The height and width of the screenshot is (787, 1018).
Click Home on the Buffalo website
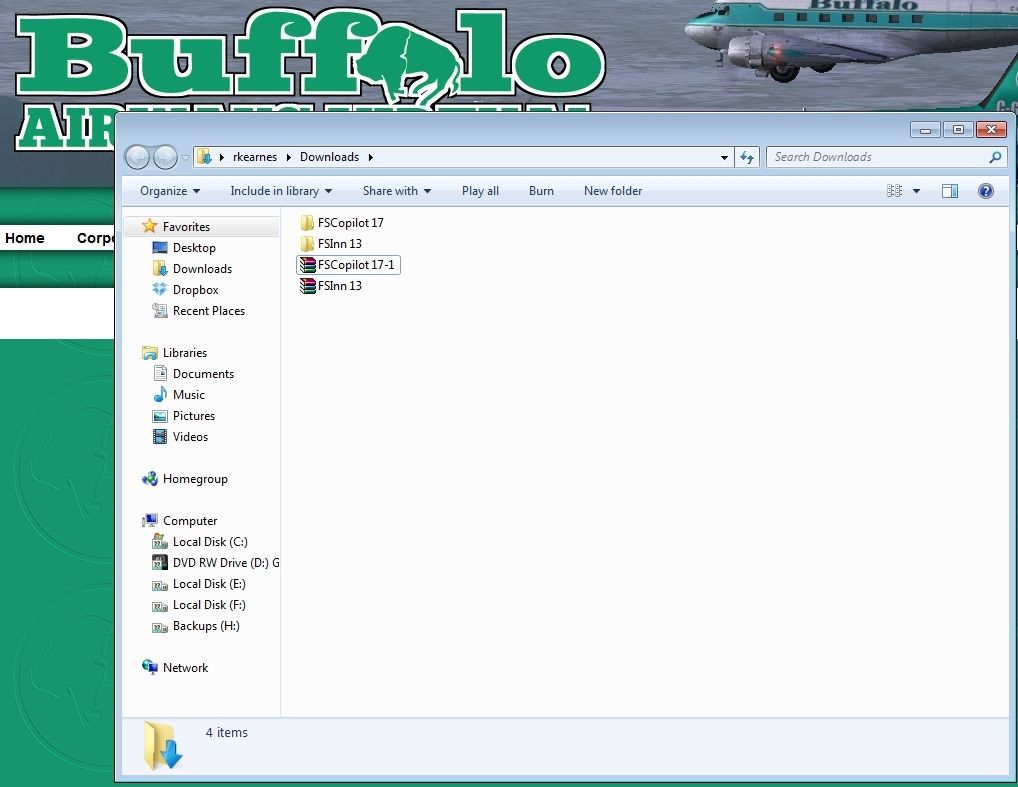pos(25,238)
